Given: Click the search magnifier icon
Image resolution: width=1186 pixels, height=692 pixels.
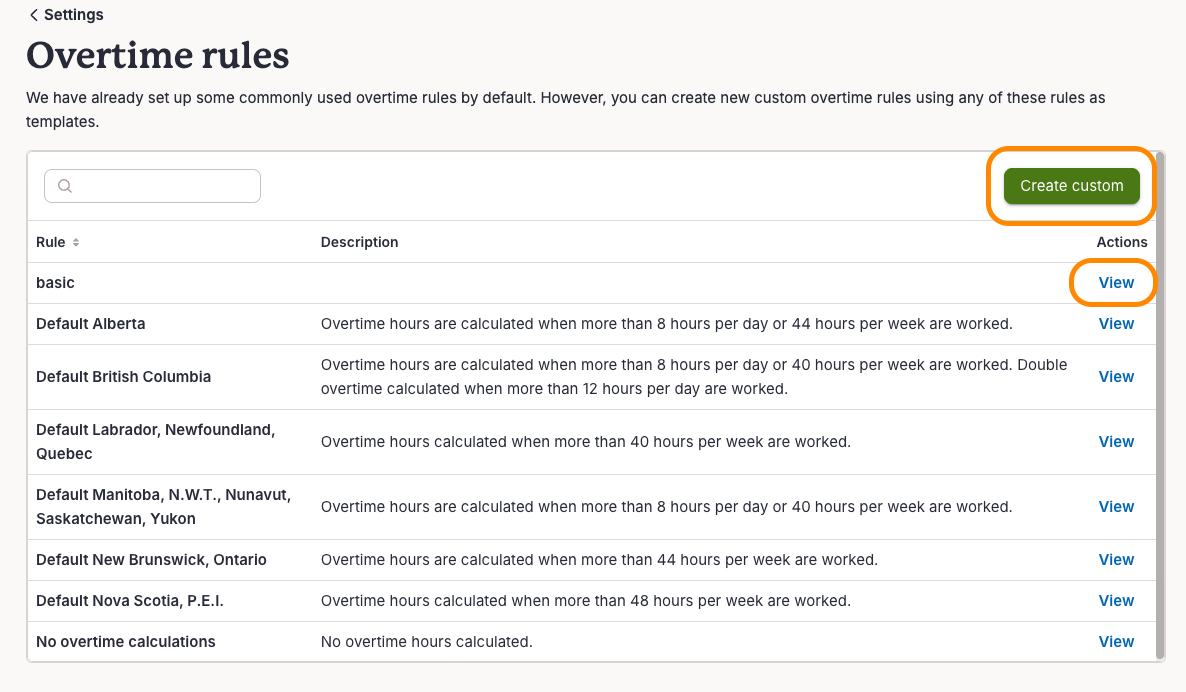Looking at the screenshot, I should 65,186.
